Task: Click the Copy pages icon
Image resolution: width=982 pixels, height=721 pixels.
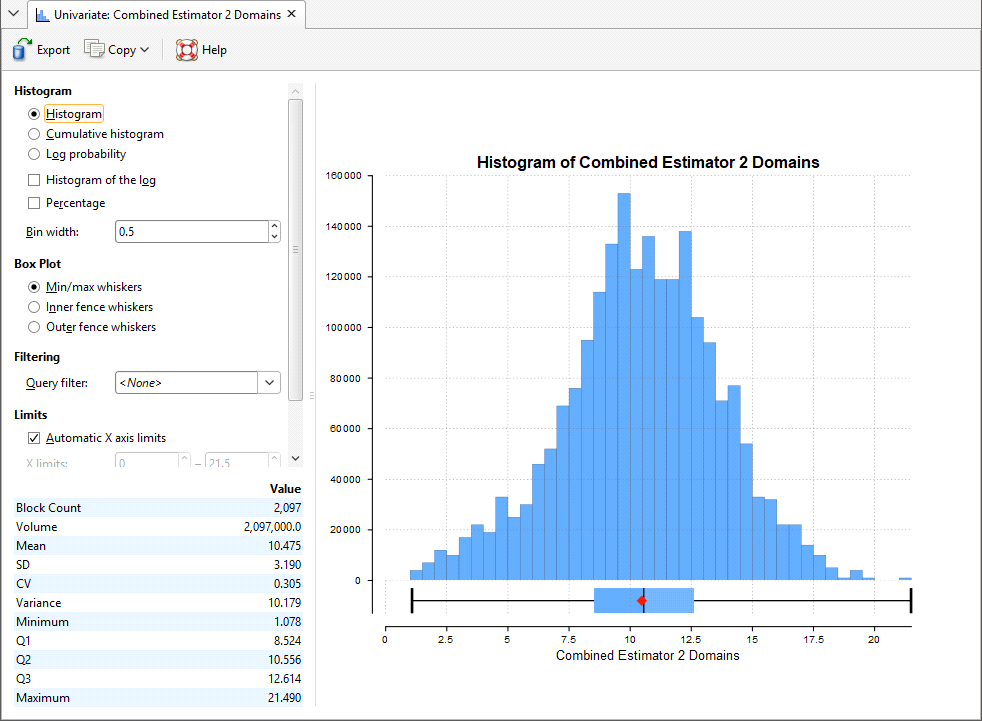Action: pyautogui.click(x=94, y=50)
